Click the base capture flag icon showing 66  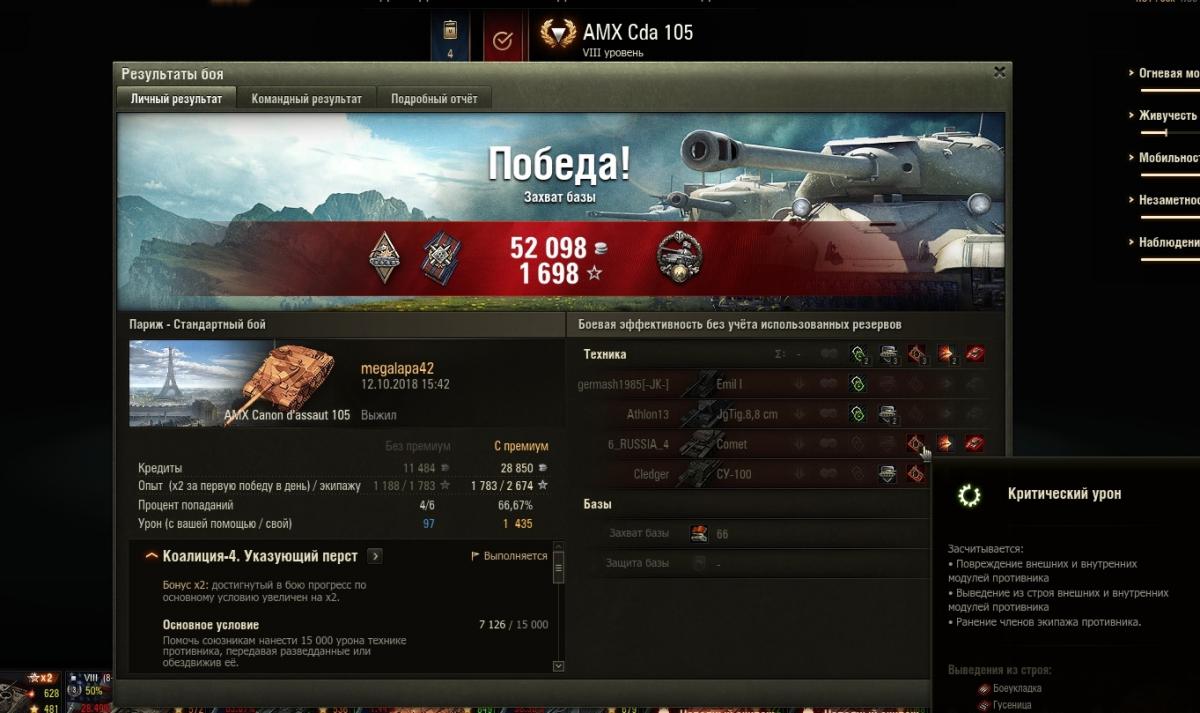pyautogui.click(x=699, y=534)
